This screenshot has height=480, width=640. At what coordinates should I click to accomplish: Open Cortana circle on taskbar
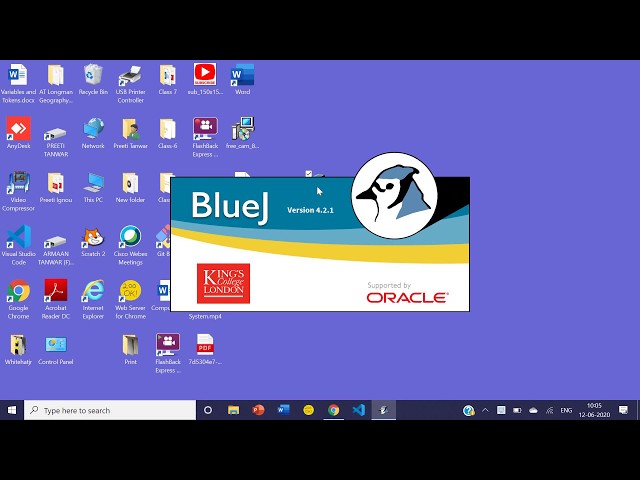click(x=208, y=410)
